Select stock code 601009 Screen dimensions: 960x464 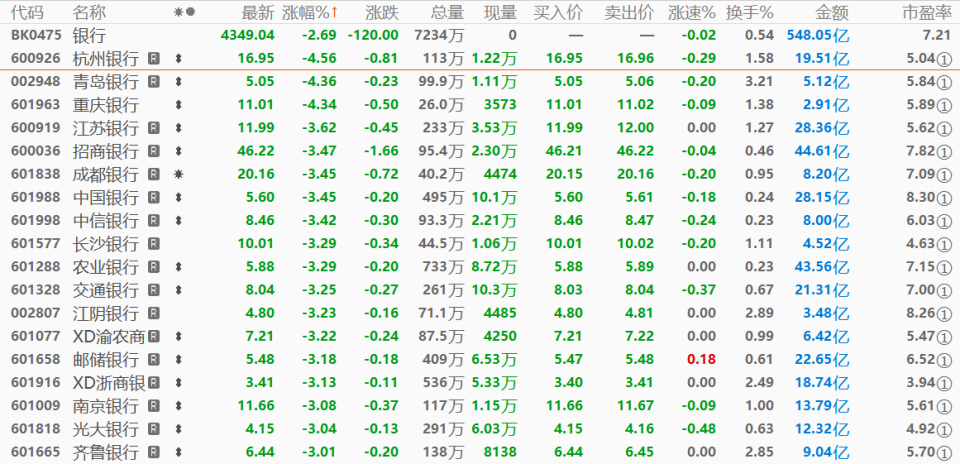[36, 406]
